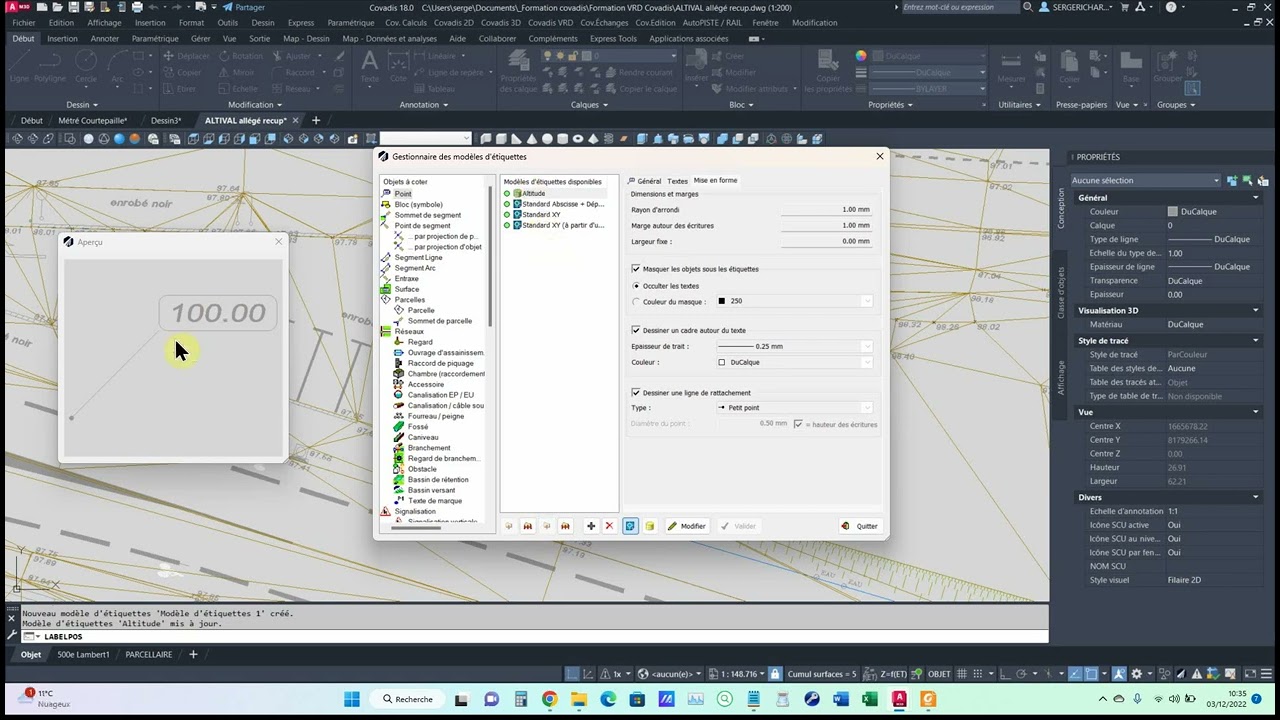Click the Couleur DuCalque swatch in Propriétés
This screenshot has height=720, width=1280.
pos(1173,212)
